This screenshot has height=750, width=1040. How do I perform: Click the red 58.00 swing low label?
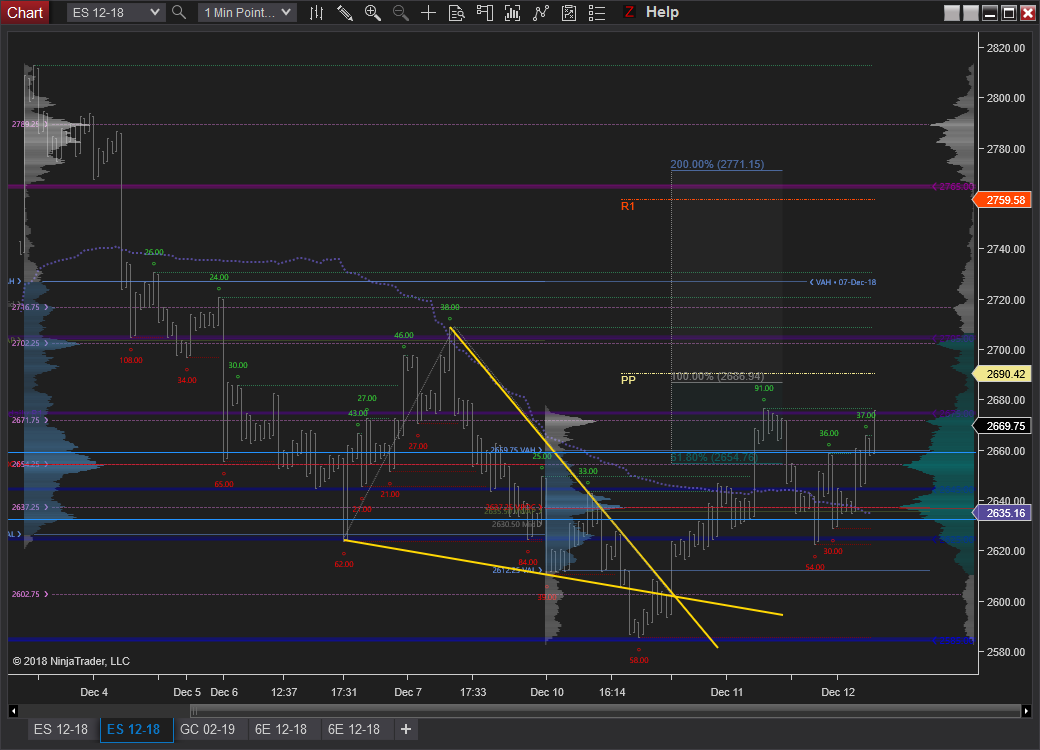click(639, 660)
